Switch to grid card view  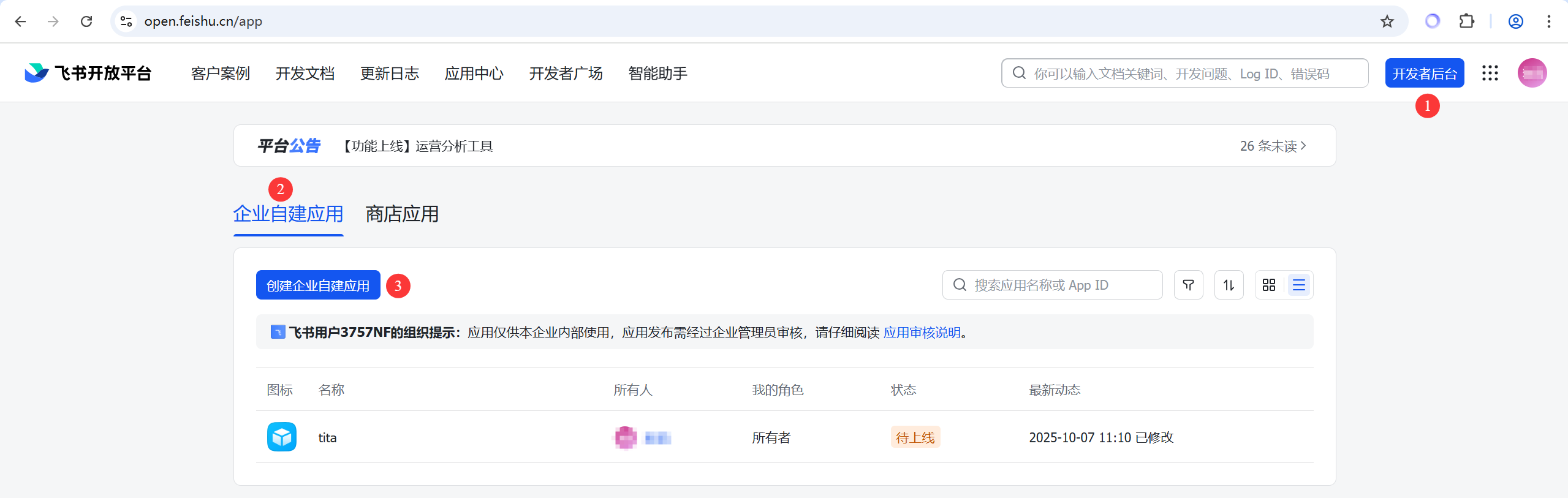1269,285
